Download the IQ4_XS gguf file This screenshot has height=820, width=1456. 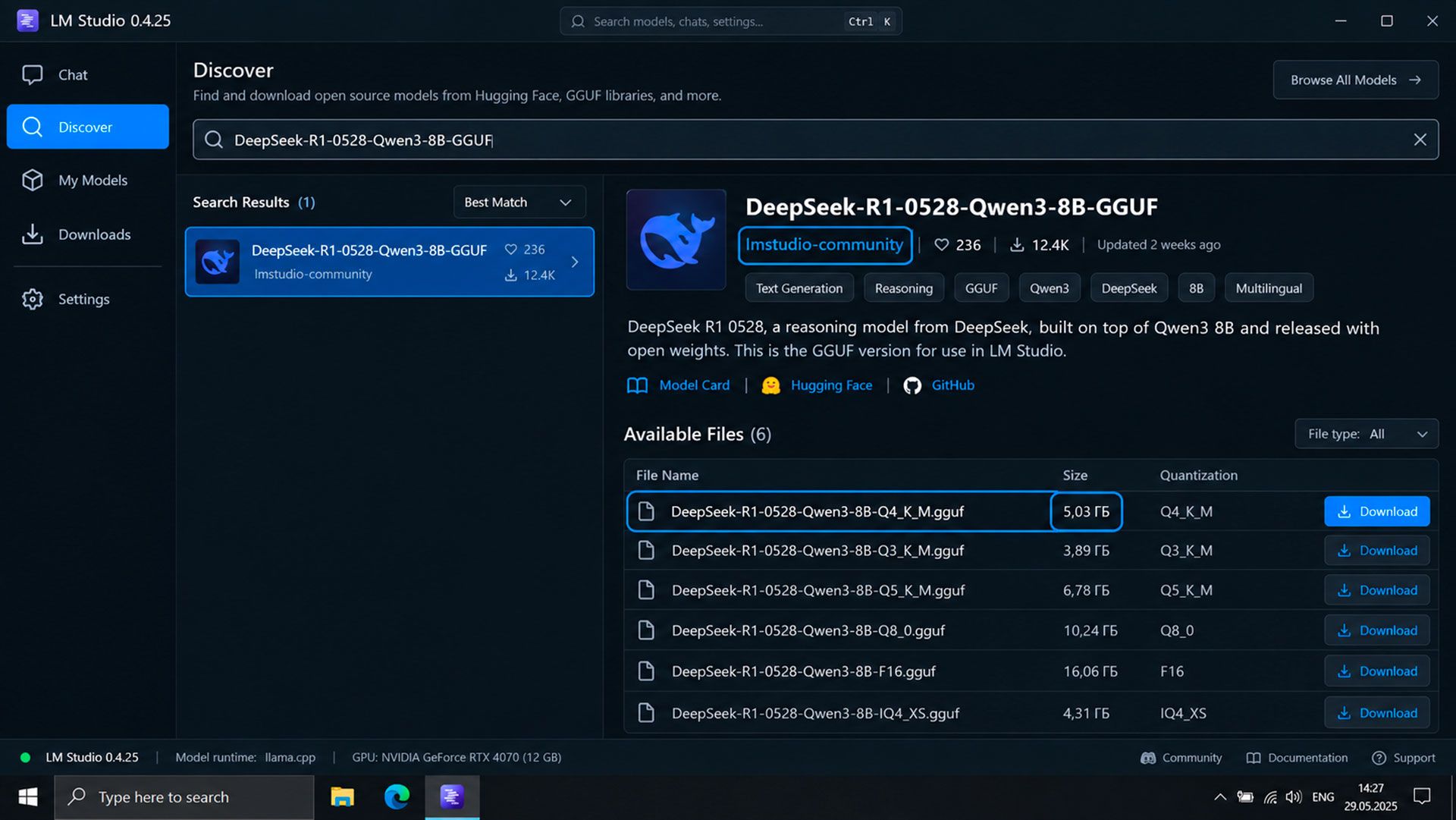(x=1376, y=713)
